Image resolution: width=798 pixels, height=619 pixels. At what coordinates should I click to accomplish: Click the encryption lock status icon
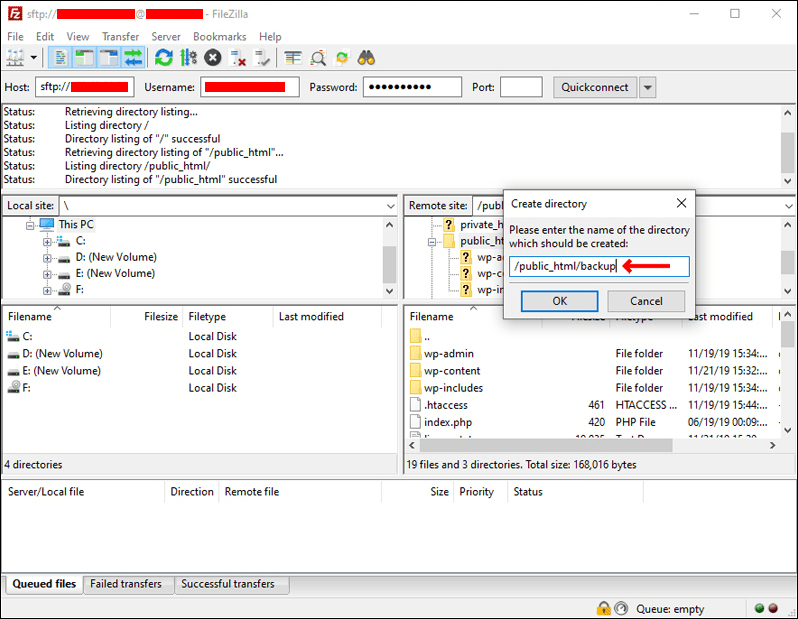(603, 608)
